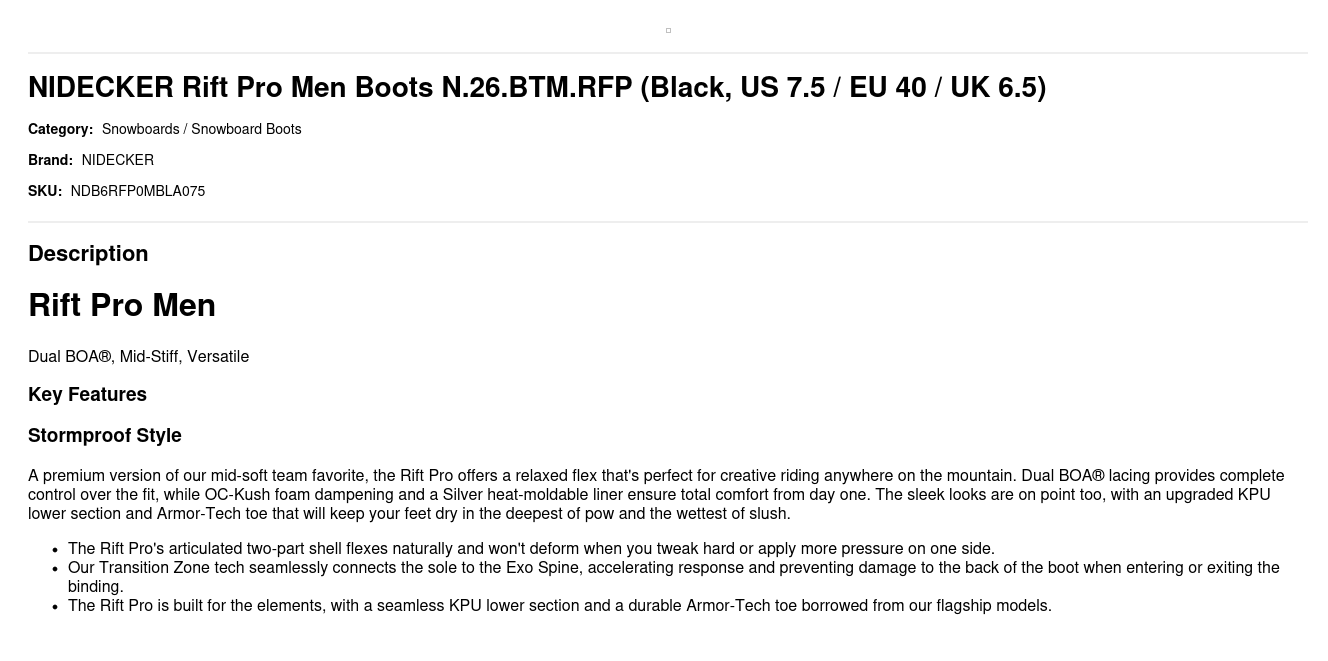Click the Description heading
Screen dimensions: 1328x661
tap(88, 254)
